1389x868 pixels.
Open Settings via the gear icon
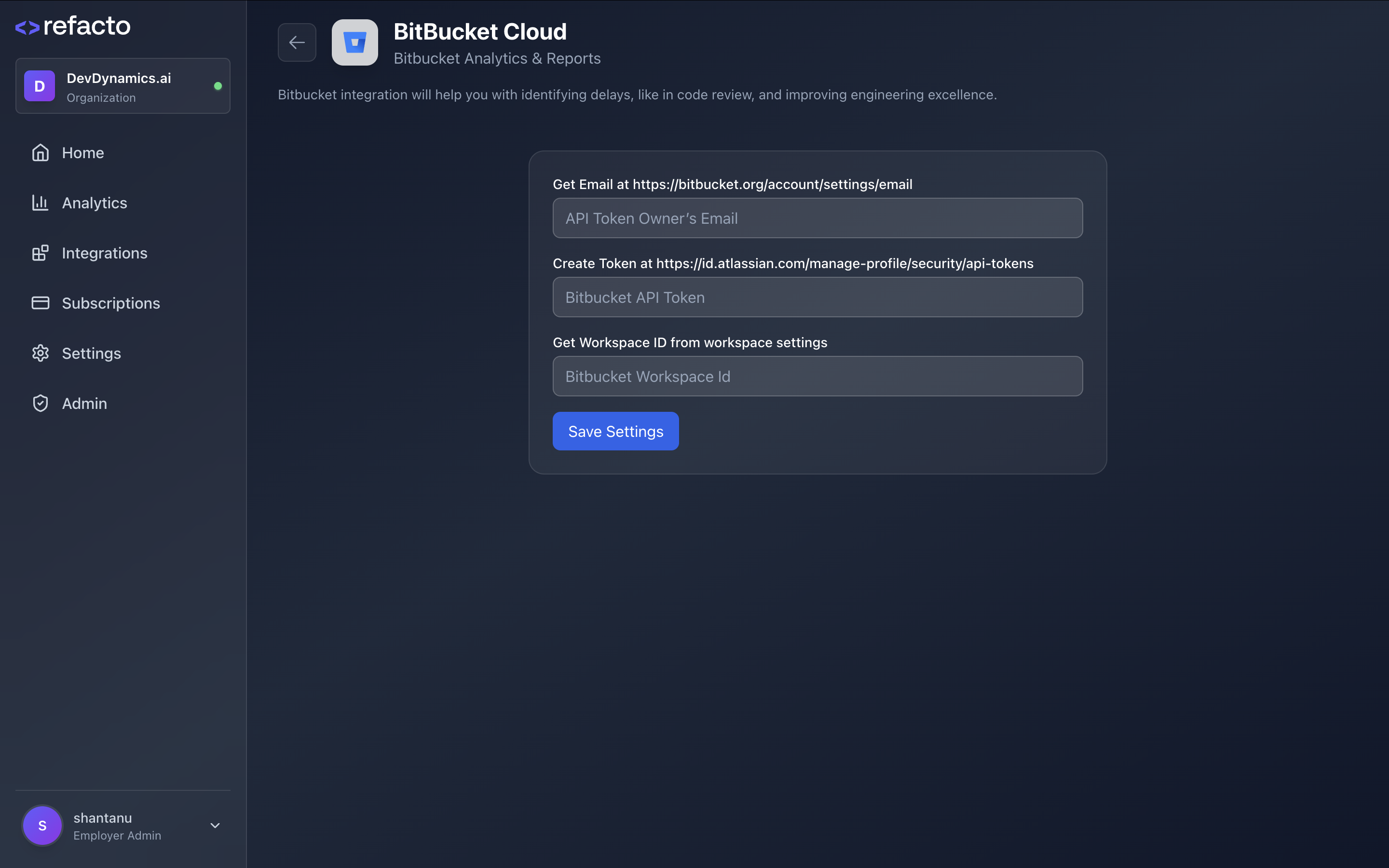click(40, 353)
